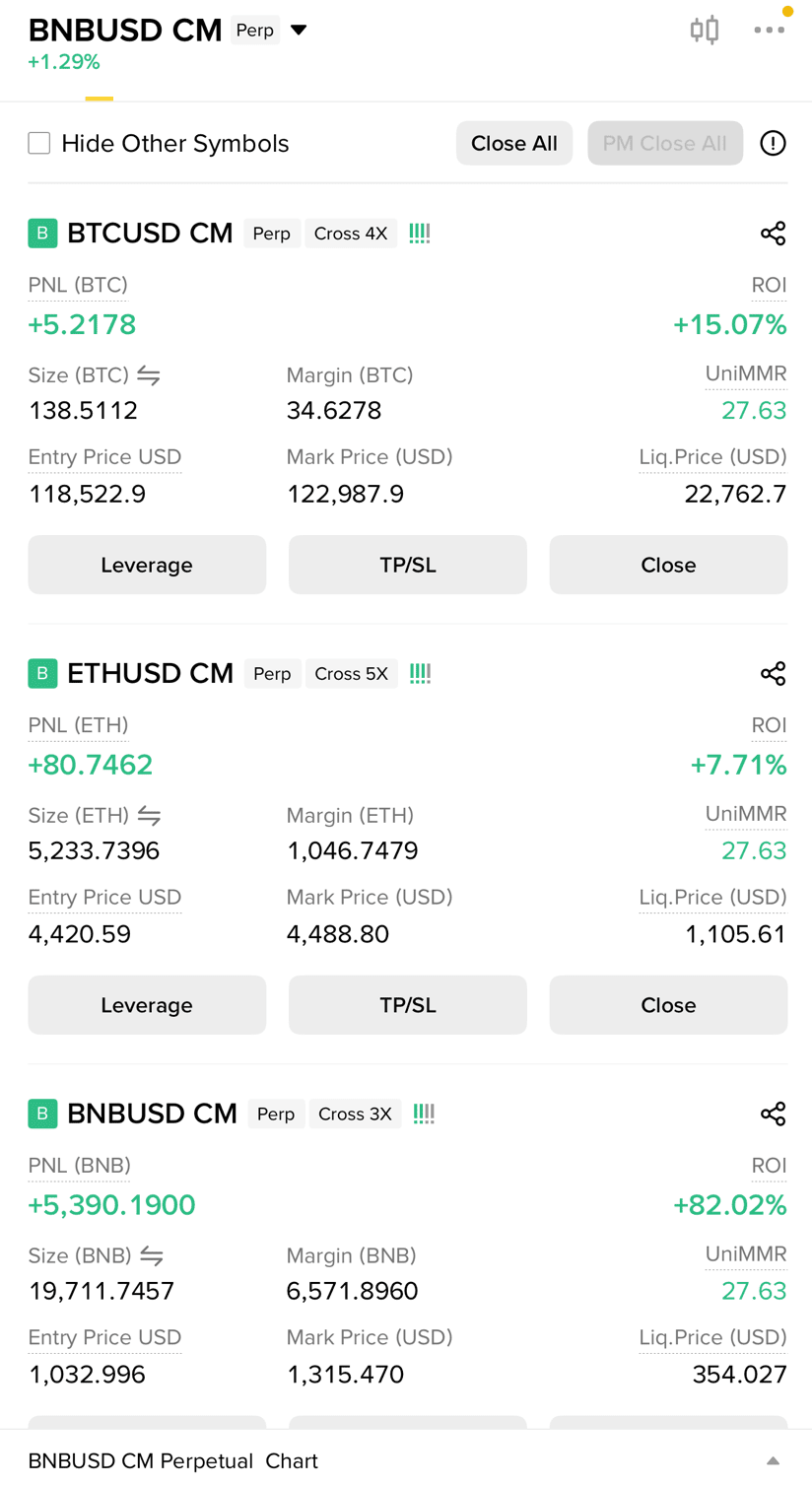812x1486 pixels.
Task: Adjust Leverage for the ETHUSD position
Action: (x=147, y=1005)
